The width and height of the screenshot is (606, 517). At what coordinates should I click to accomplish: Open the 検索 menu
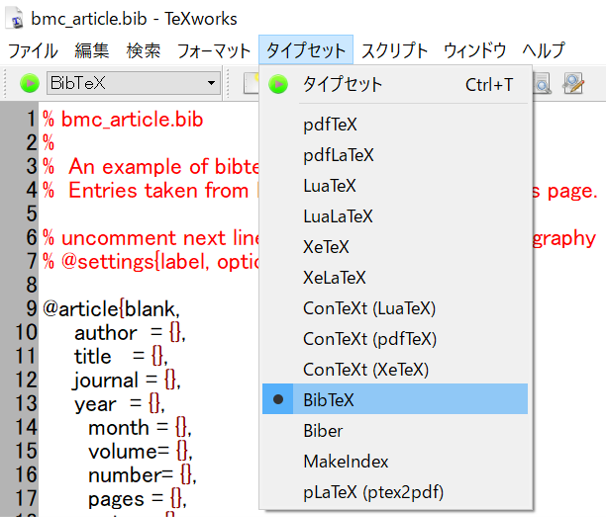[143, 50]
